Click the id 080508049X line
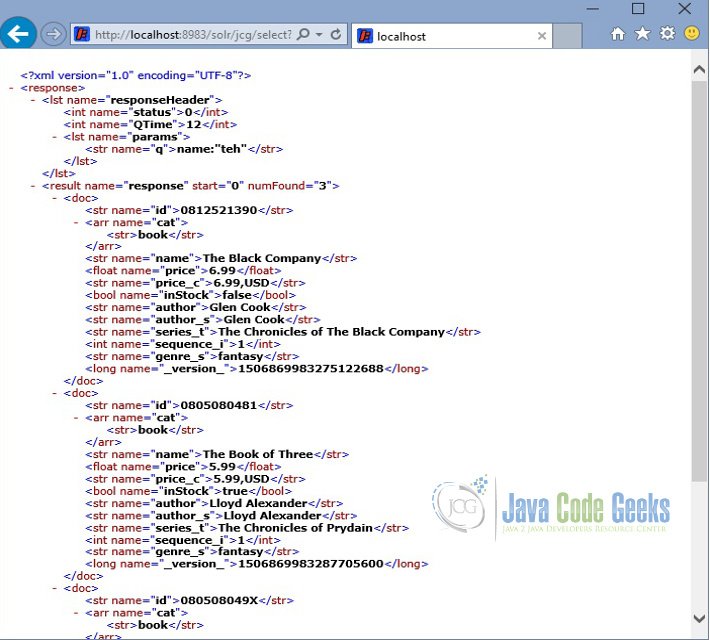 point(190,601)
